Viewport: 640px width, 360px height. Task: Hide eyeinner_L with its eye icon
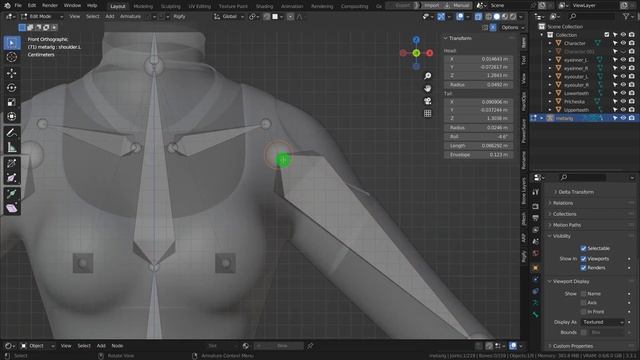[623, 60]
